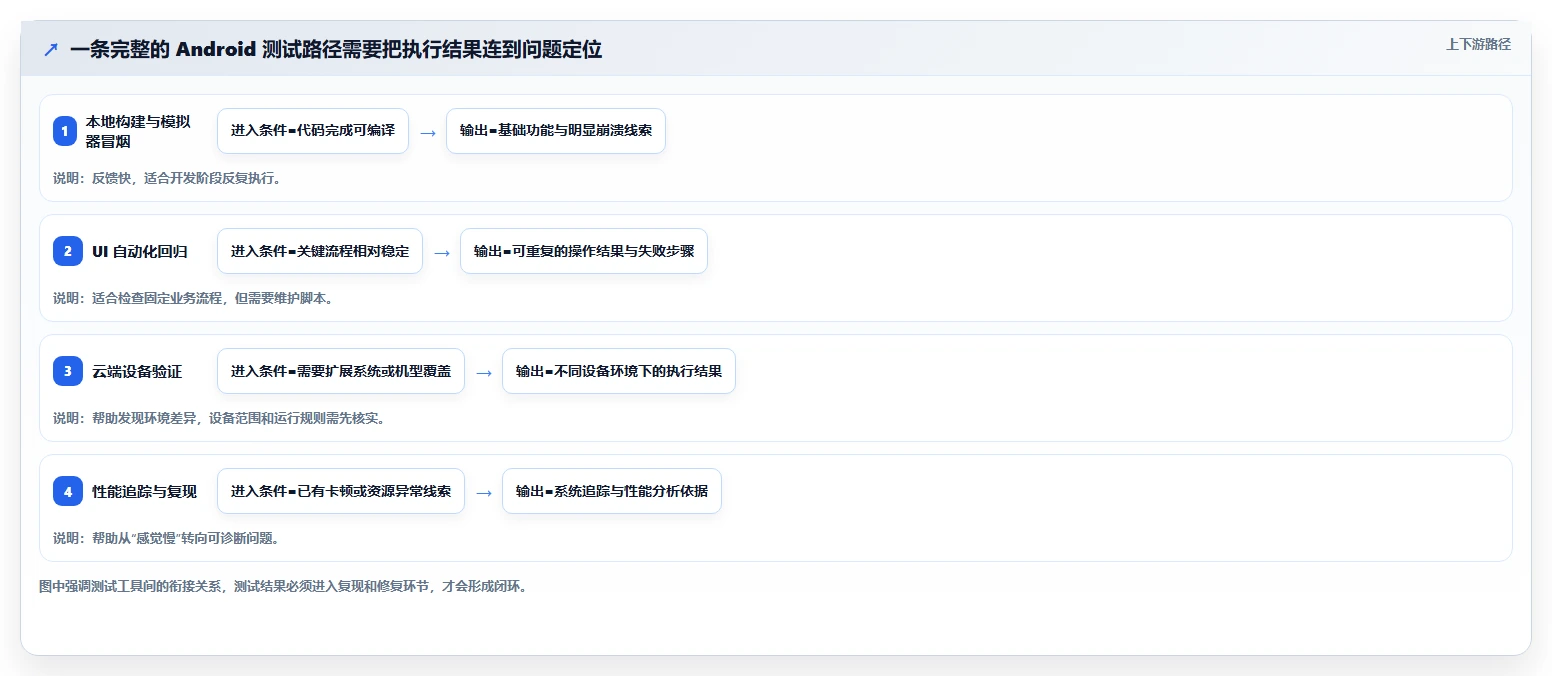
Task: Click the chip "输出=不同设备环境下的执行结果"
Action: tap(619, 371)
